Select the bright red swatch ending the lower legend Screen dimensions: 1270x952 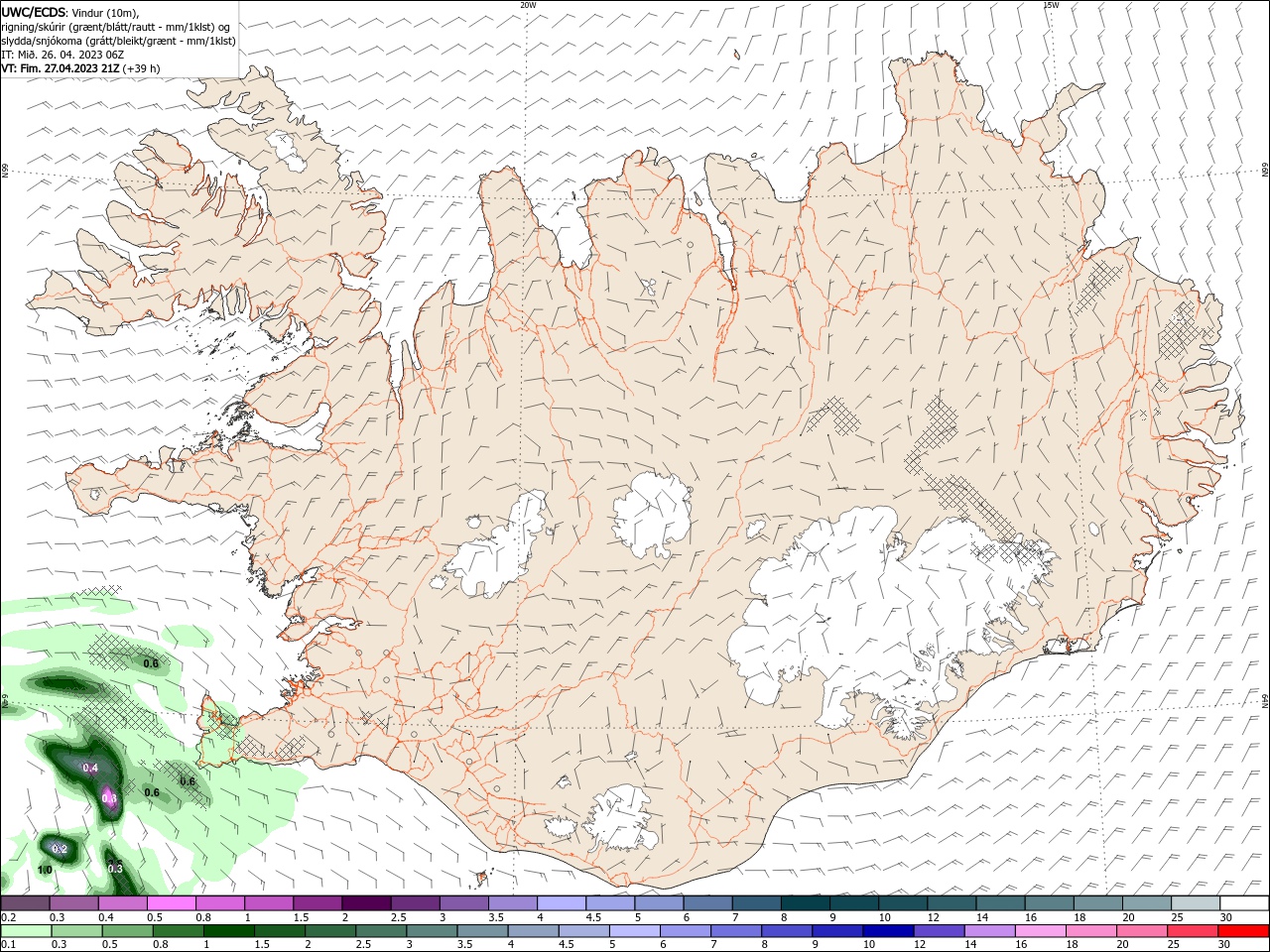click(x=1244, y=931)
